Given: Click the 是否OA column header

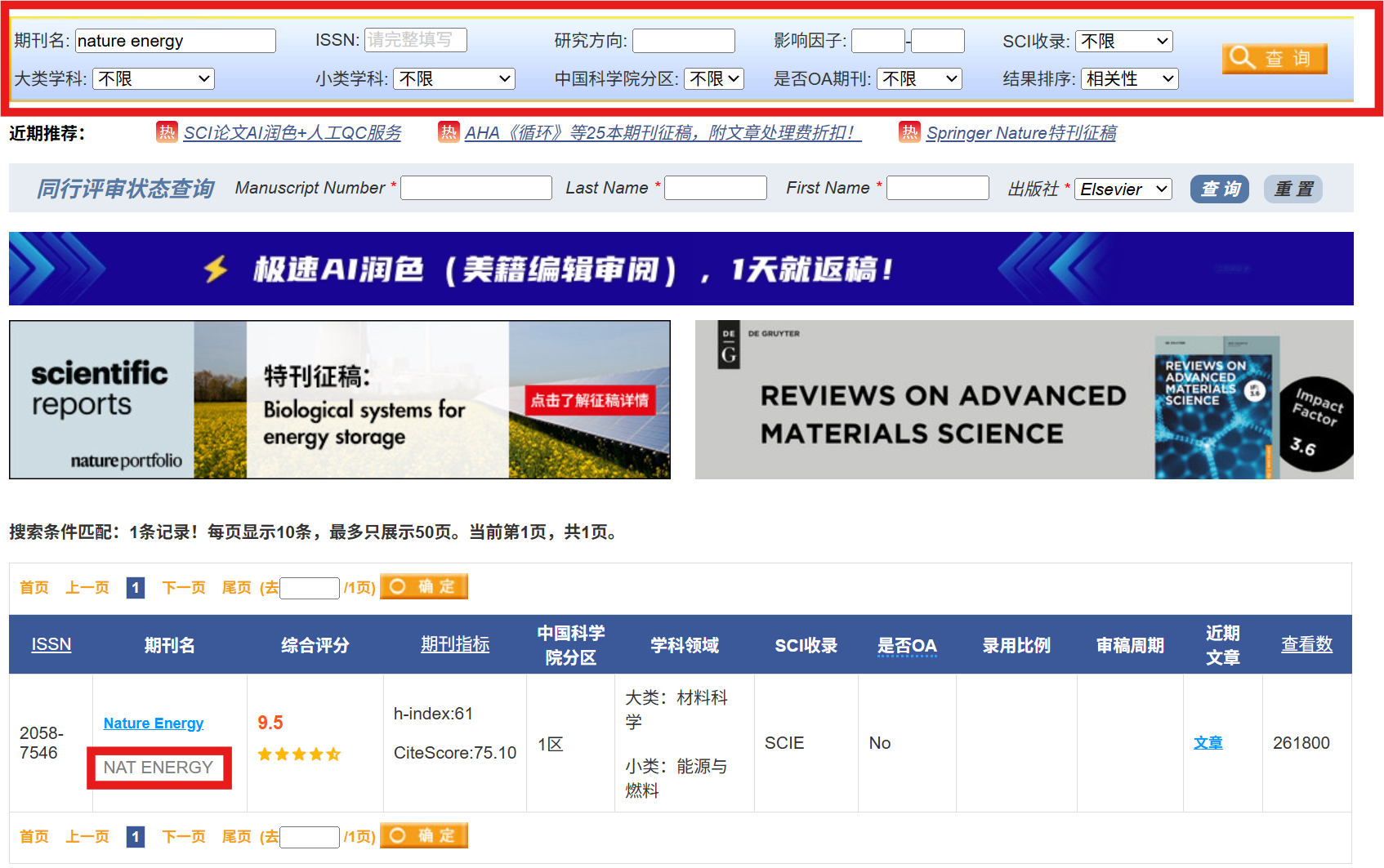Looking at the screenshot, I should (x=907, y=646).
